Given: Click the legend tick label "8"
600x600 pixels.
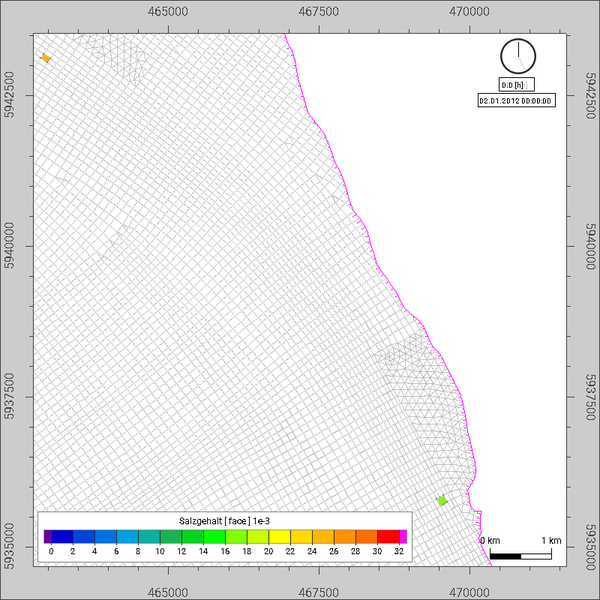Looking at the screenshot, I should [x=138, y=551].
